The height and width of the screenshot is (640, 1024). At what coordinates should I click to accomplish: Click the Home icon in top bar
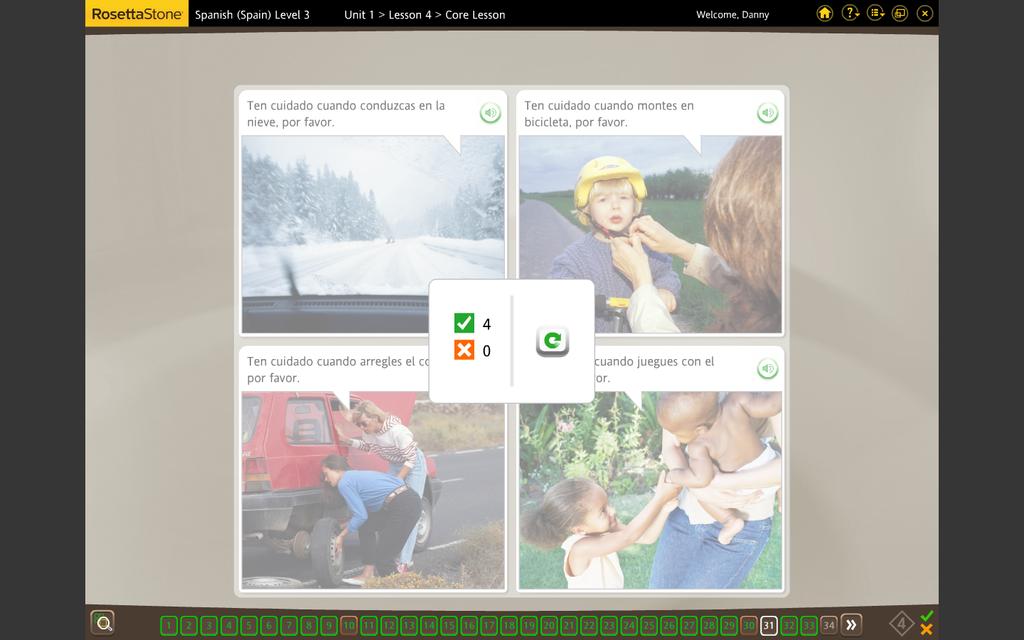[x=824, y=13]
